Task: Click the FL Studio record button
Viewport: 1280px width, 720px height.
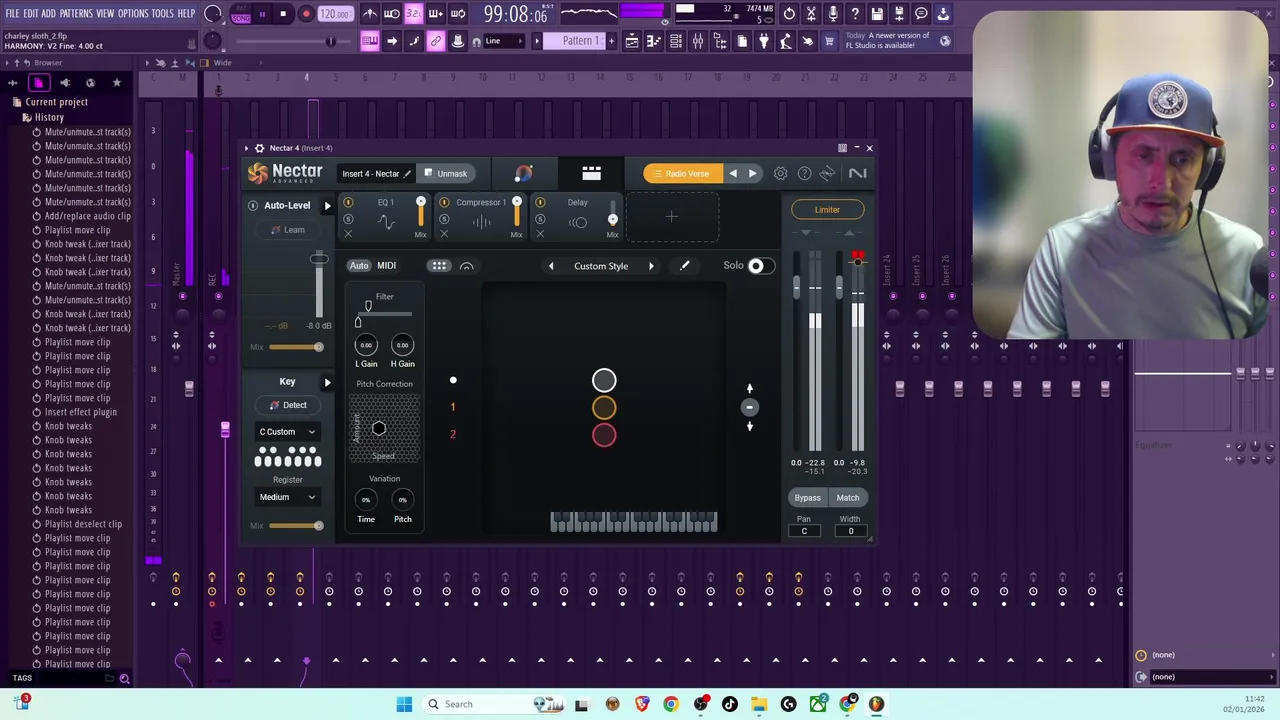Action: click(306, 14)
